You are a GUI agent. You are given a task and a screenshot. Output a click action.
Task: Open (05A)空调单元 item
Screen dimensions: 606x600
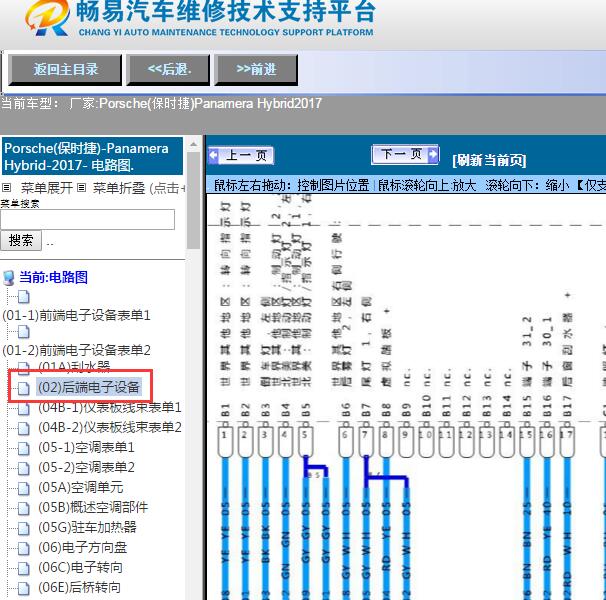(x=80, y=488)
